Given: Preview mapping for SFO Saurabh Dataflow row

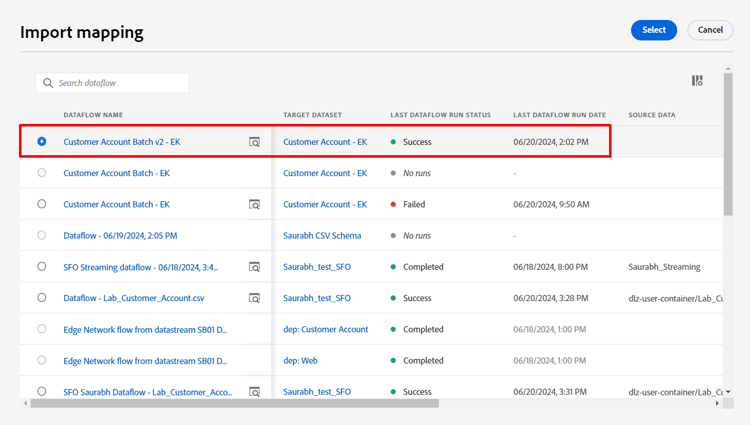Looking at the screenshot, I should (x=254, y=392).
